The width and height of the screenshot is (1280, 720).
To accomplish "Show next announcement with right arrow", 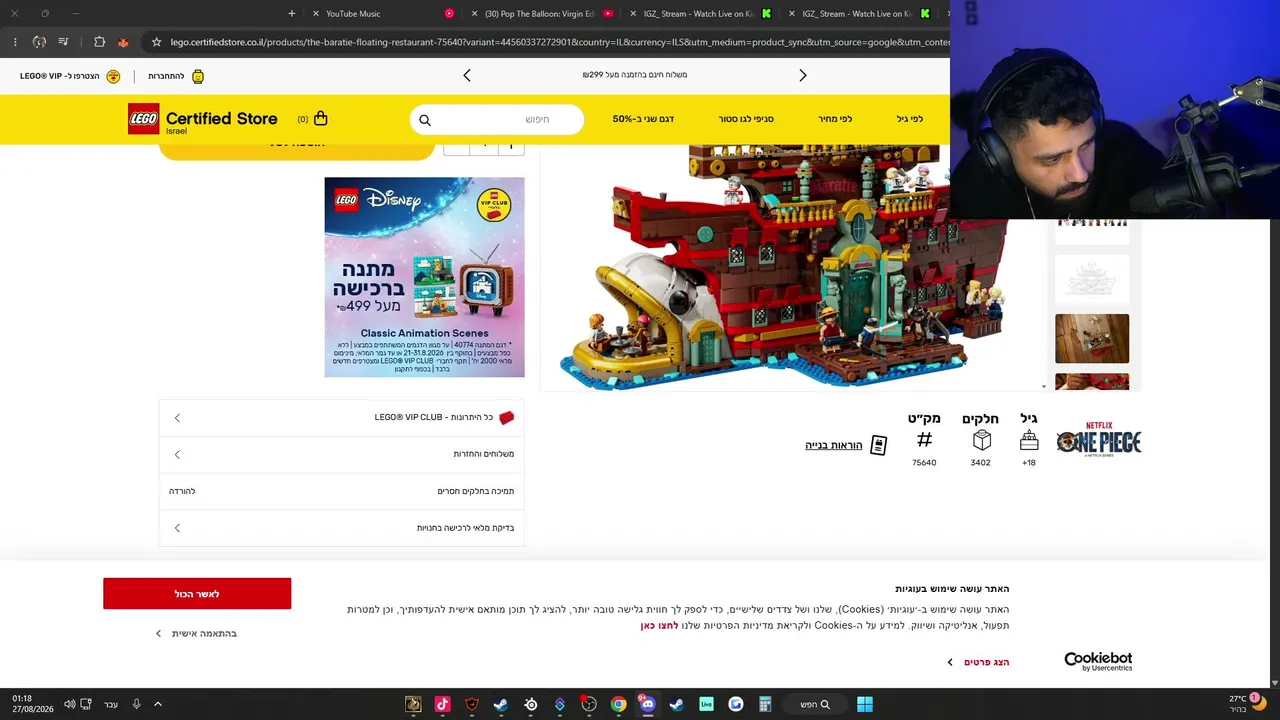I will coord(802,75).
